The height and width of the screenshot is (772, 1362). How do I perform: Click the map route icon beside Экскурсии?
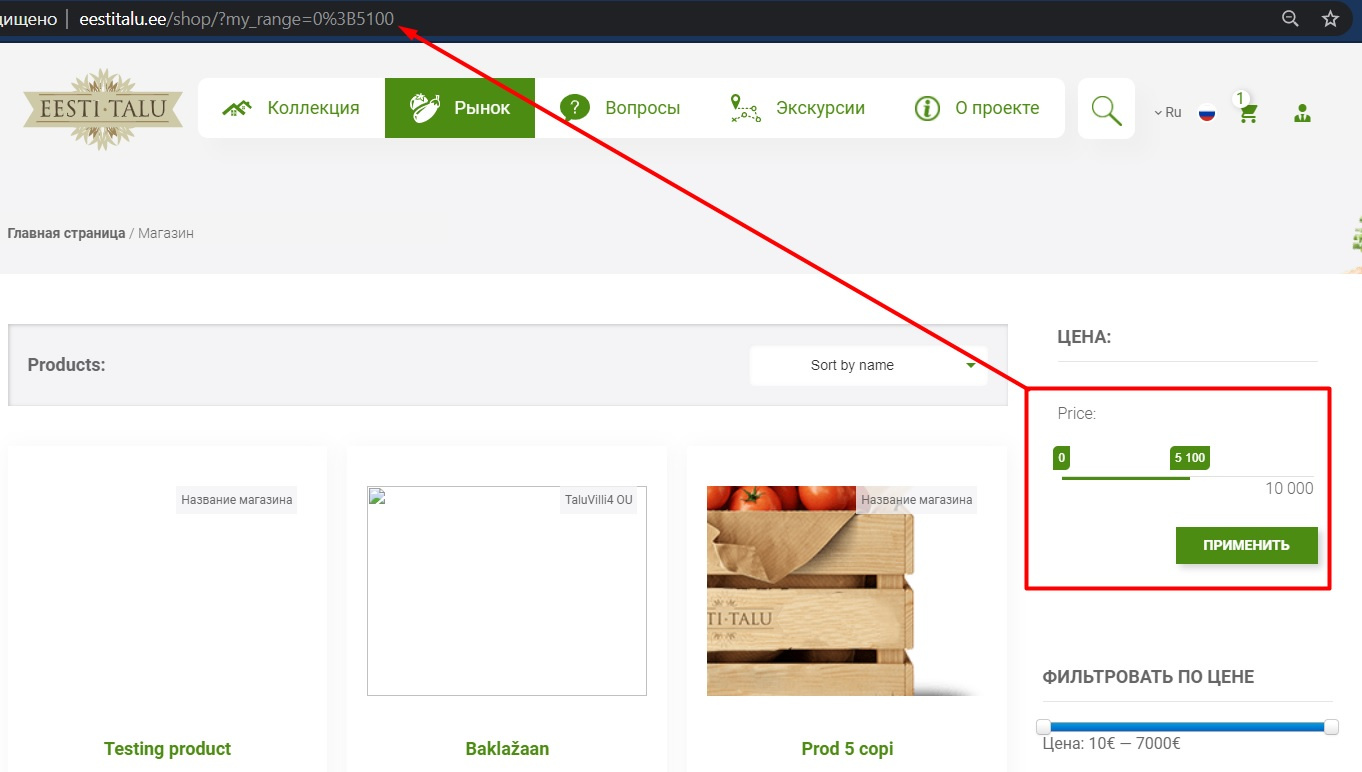(745, 108)
